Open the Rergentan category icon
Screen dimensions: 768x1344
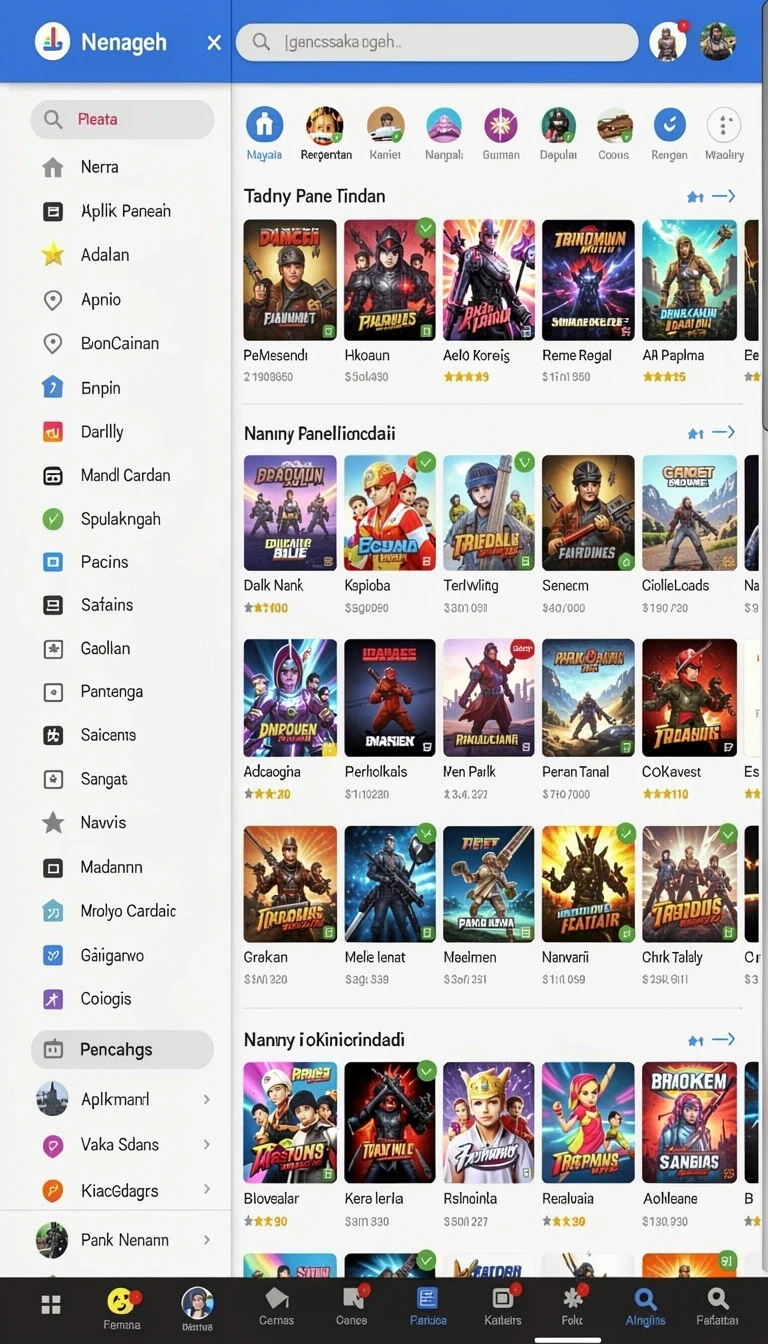click(x=325, y=125)
